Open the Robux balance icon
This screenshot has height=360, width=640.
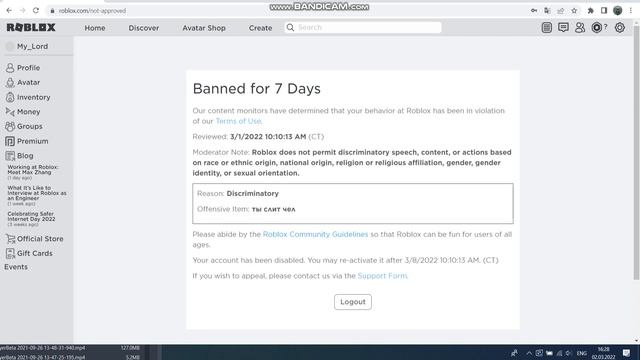597,27
